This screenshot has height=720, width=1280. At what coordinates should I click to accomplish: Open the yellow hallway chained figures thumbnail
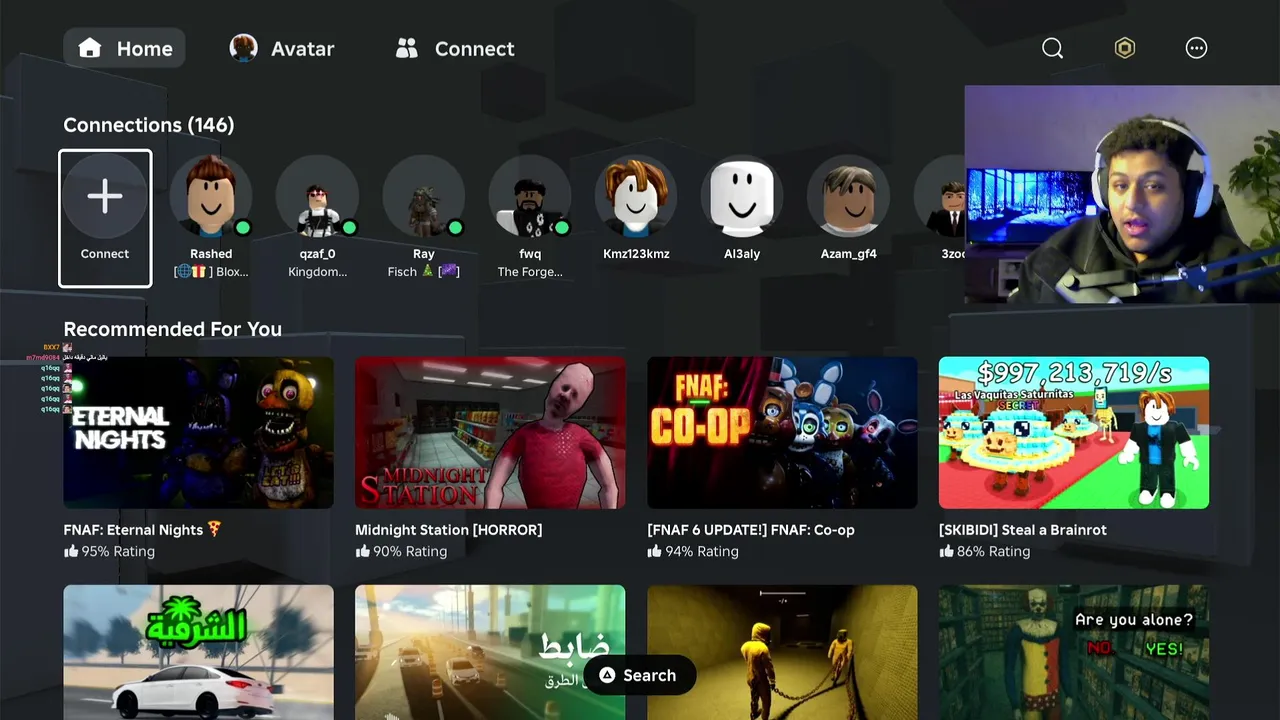click(782, 652)
